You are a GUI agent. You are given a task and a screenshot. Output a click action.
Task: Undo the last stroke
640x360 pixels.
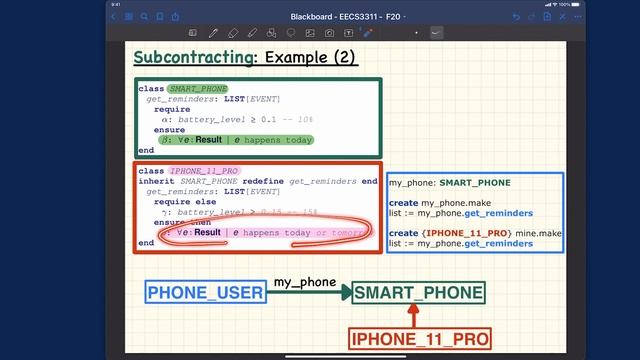[x=516, y=17]
